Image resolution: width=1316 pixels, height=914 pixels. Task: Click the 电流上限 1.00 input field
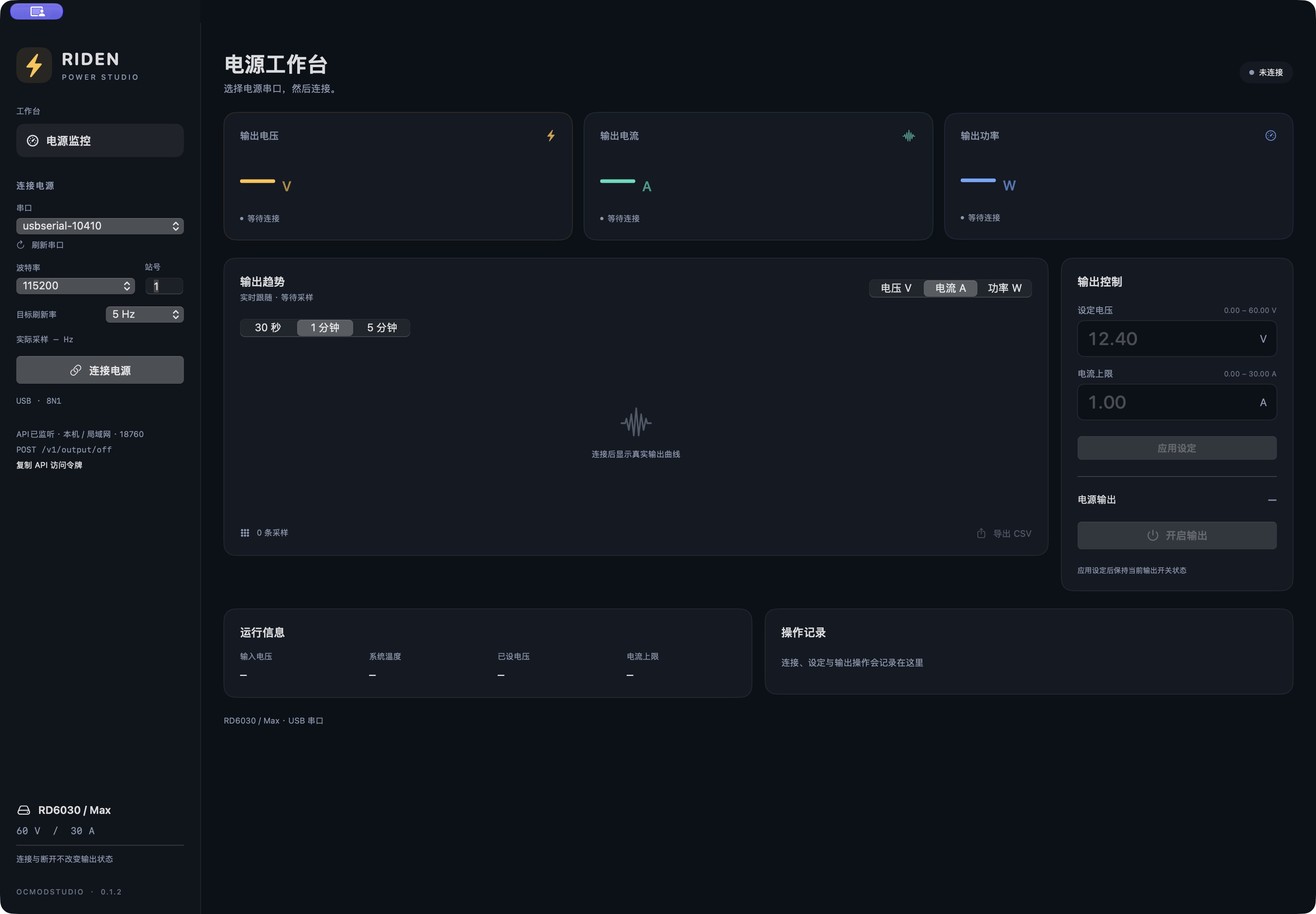pos(1177,402)
